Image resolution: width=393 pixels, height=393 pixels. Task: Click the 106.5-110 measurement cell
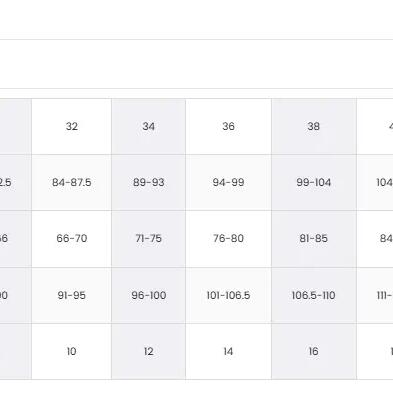[x=314, y=295]
